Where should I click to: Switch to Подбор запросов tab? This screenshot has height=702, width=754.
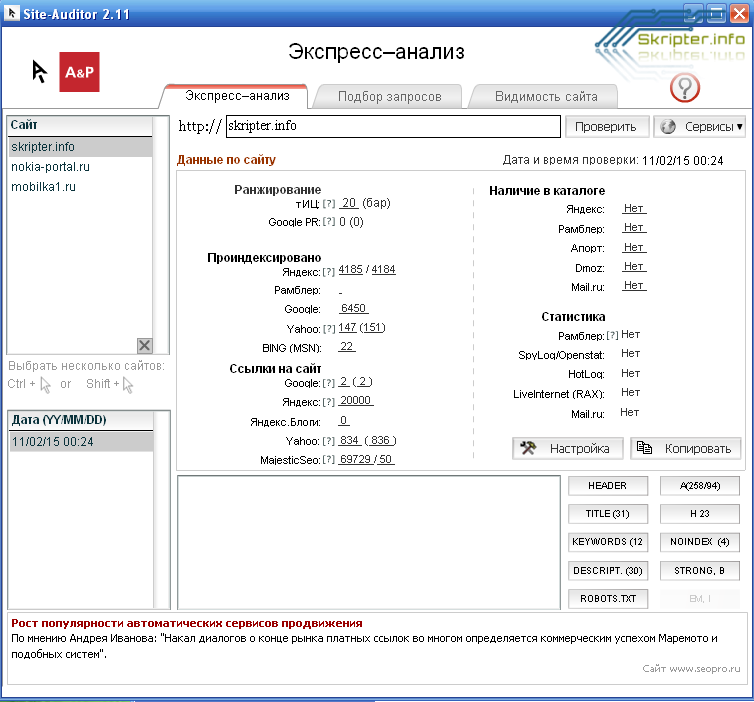(390, 97)
